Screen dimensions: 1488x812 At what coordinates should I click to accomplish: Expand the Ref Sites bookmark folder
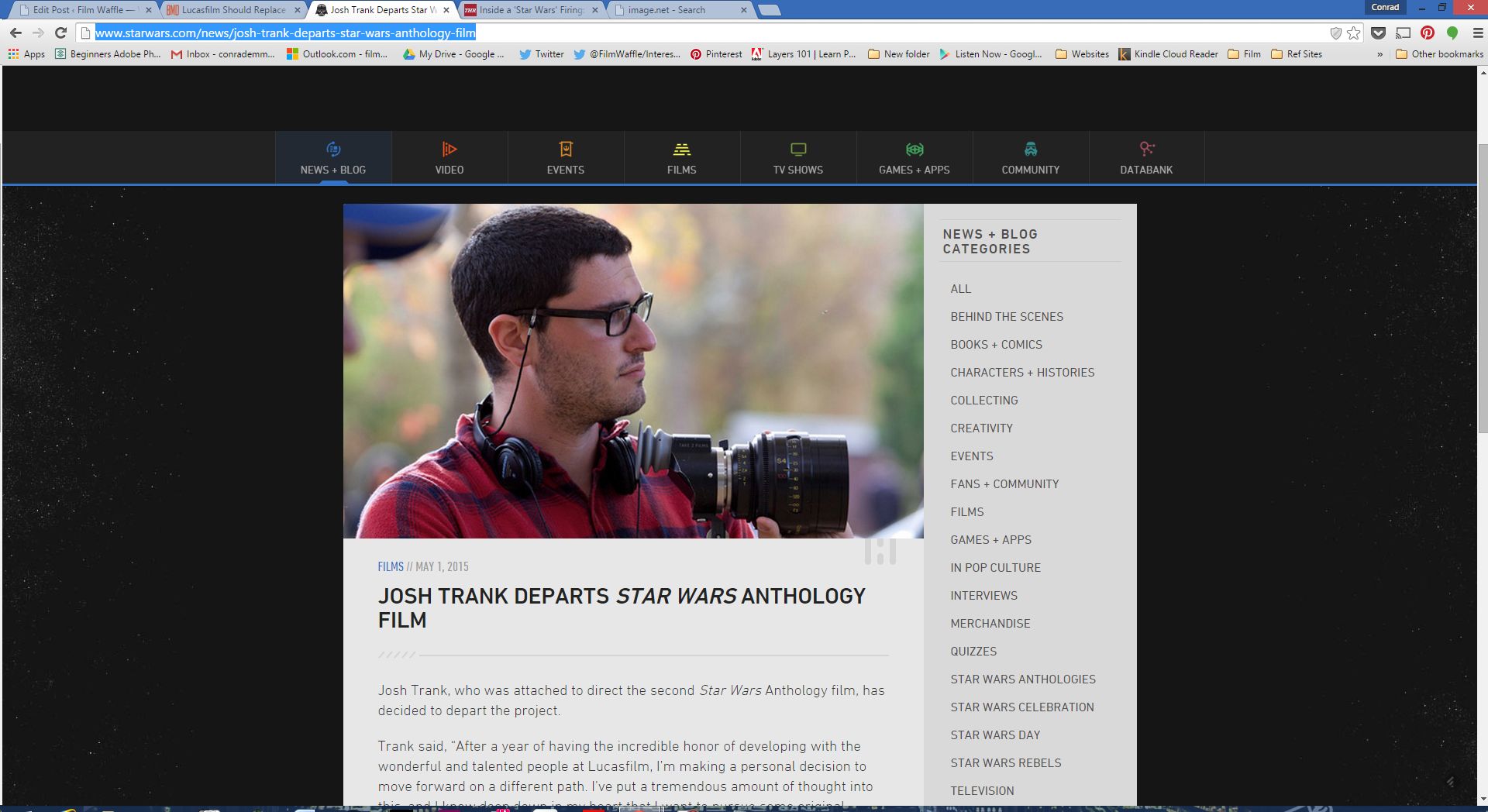pyautogui.click(x=1297, y=54)
